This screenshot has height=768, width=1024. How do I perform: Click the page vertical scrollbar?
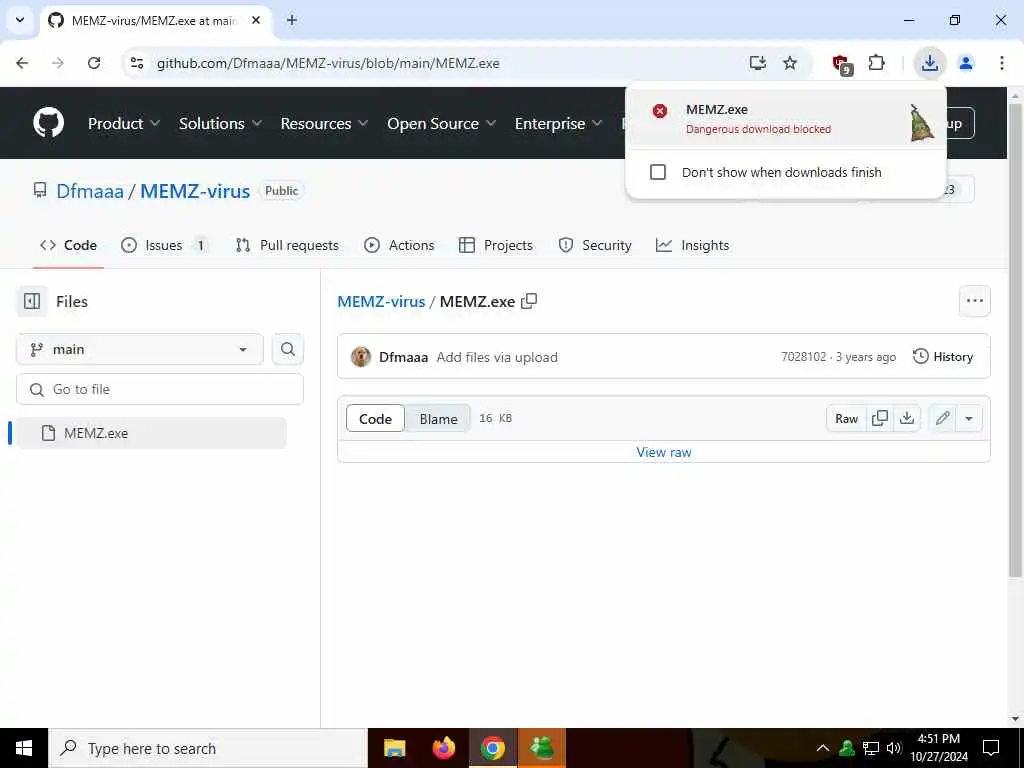point(1015,340)
